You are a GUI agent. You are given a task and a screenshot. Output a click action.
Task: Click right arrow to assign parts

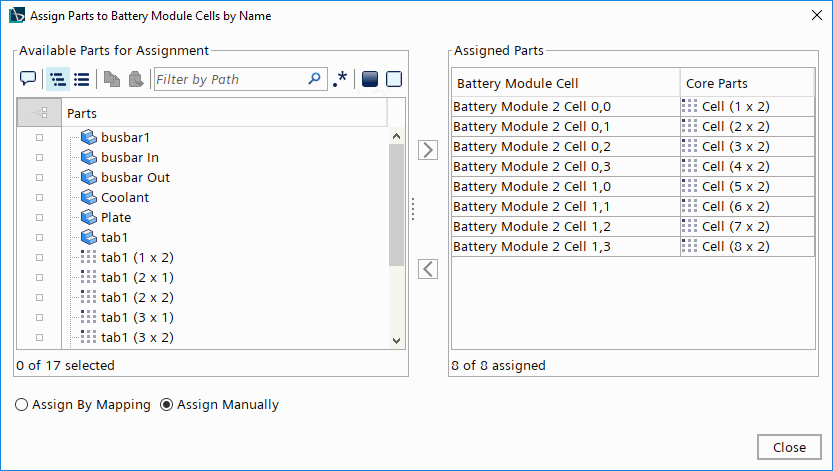tap(428, 150)
